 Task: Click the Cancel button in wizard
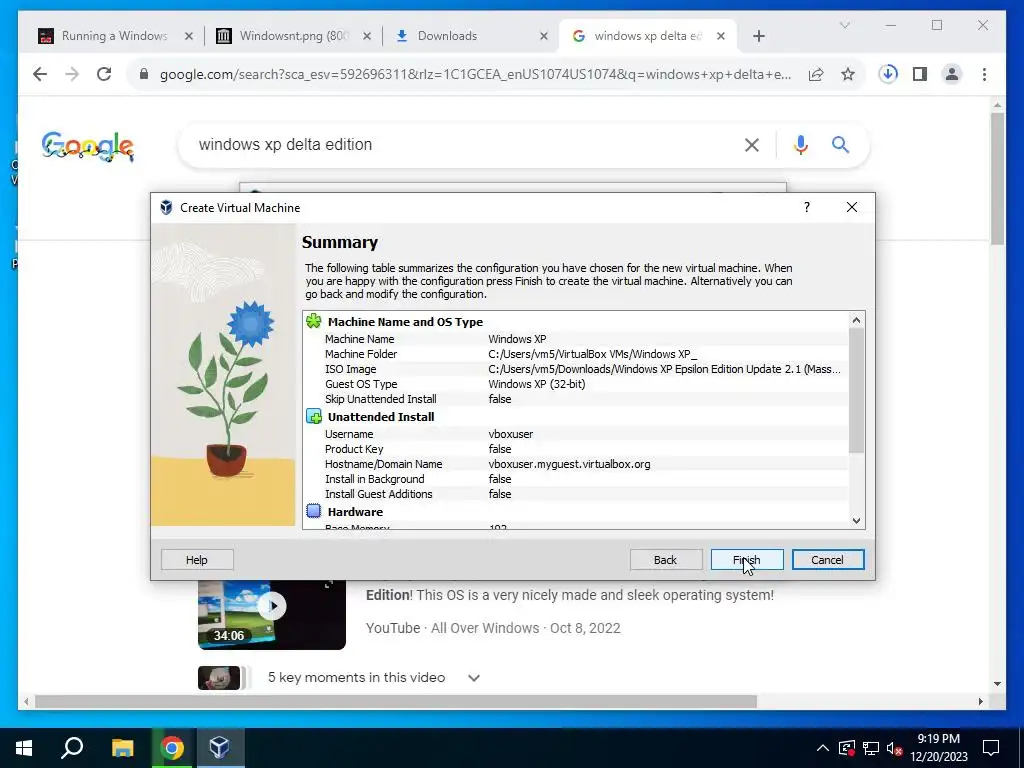click(827, 560)
